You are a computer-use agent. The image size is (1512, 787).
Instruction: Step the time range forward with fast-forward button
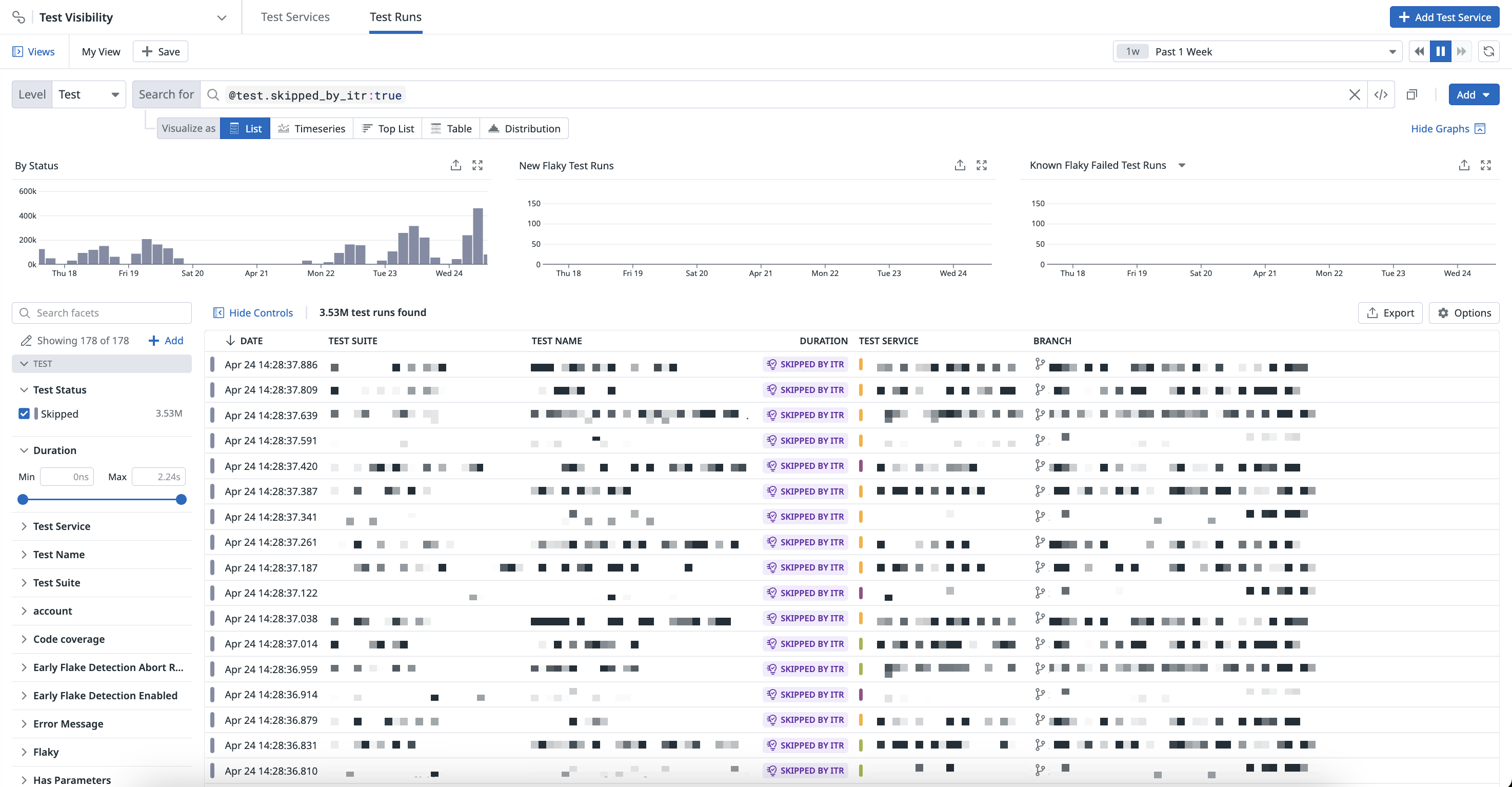click(x=1462, y=52)
